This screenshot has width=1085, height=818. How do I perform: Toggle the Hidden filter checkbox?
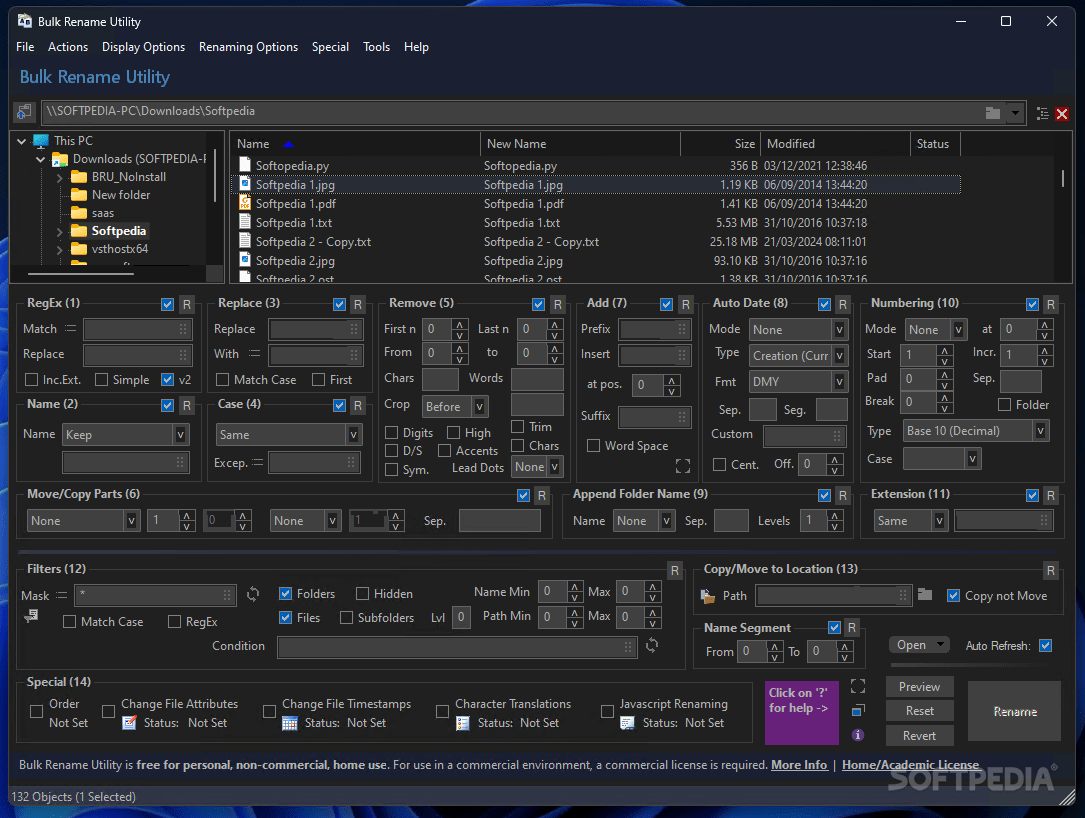362,594
